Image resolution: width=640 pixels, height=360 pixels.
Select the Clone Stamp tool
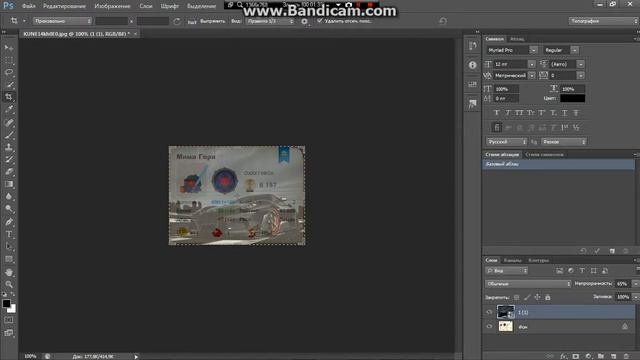pyautogui.click(x=9, y=147)
